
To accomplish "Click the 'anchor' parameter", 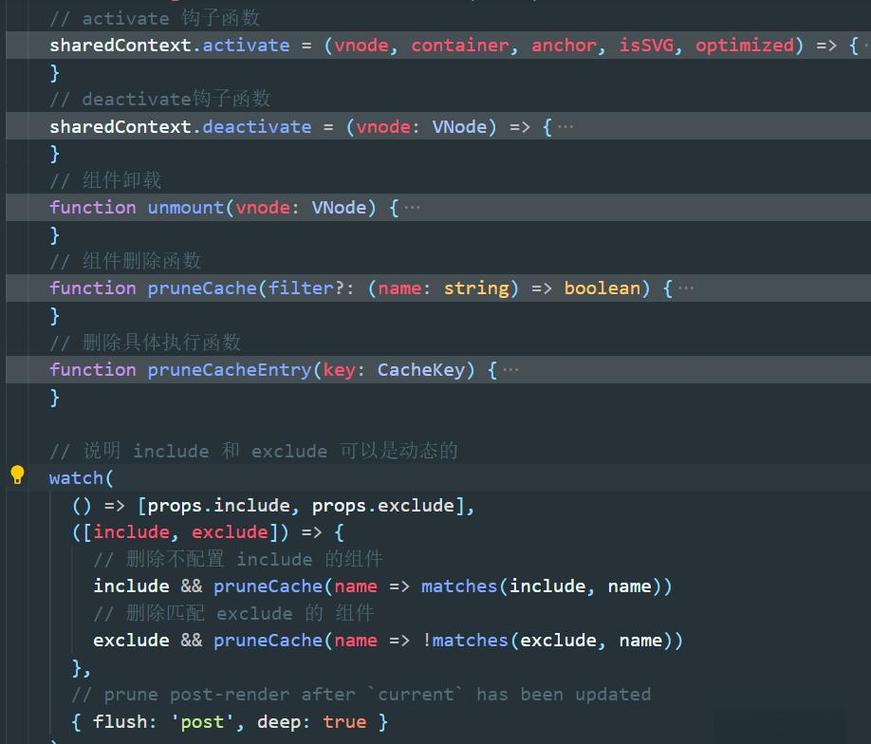I will click(564, 45).
